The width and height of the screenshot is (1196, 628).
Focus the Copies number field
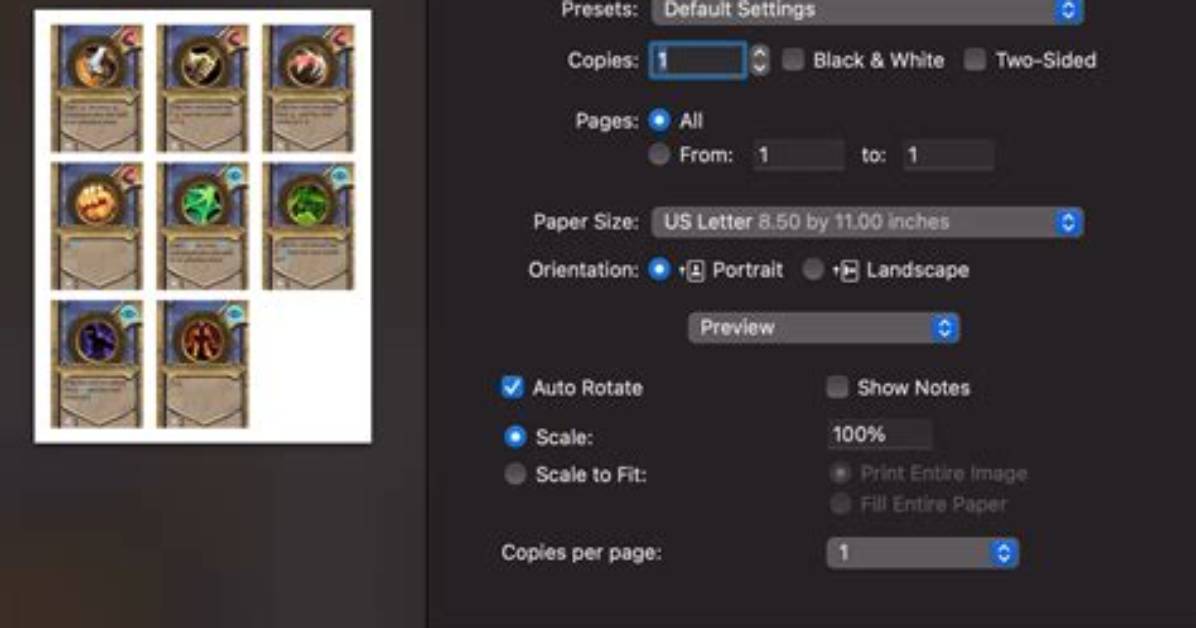point(698,60)
